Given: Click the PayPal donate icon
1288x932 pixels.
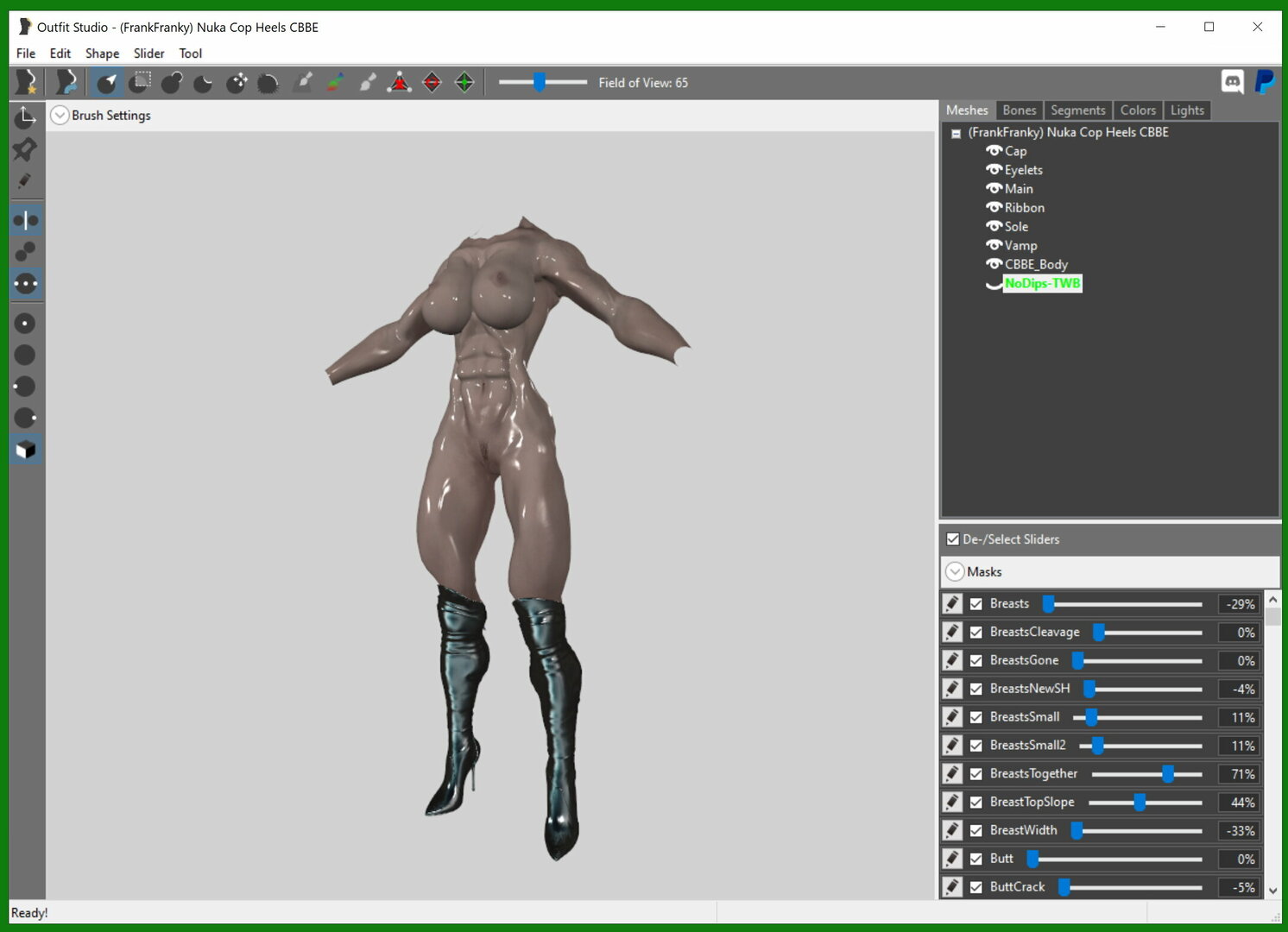Looking at the screenshot, I should tap(1265, 82).
